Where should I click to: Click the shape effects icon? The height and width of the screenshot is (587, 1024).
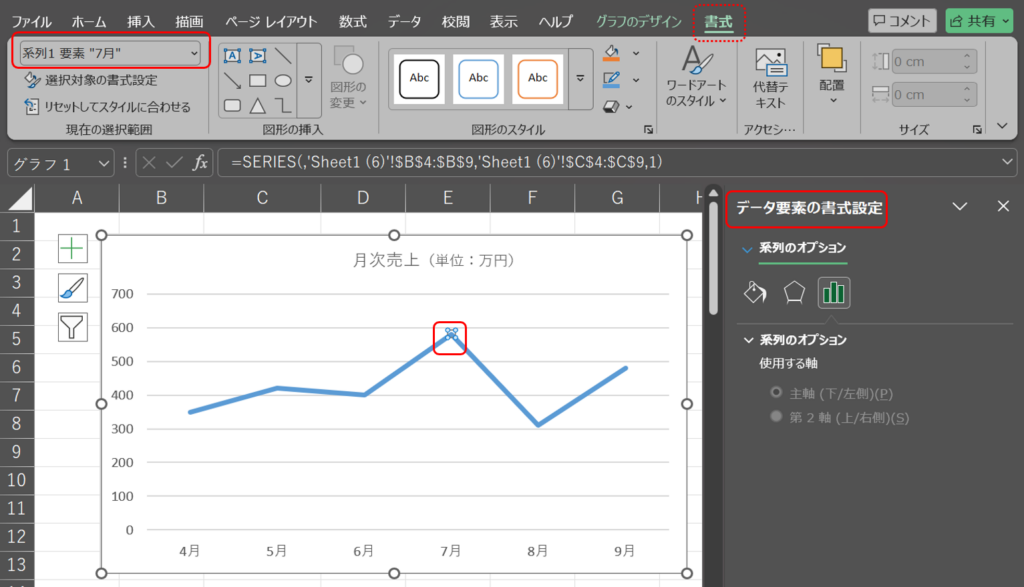[x=611, y=106]
